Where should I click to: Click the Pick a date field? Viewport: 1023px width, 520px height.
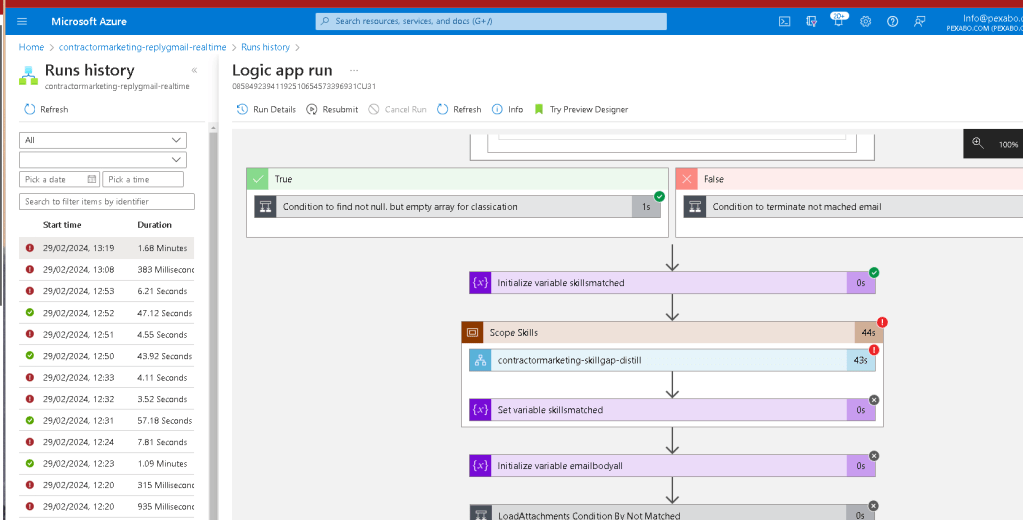tap(59, 179)
